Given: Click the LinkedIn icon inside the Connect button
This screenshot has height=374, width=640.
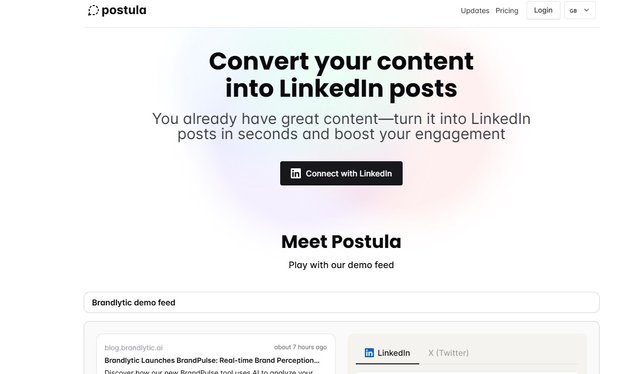Looking at the screenshot, I should (x=296, y=174).
